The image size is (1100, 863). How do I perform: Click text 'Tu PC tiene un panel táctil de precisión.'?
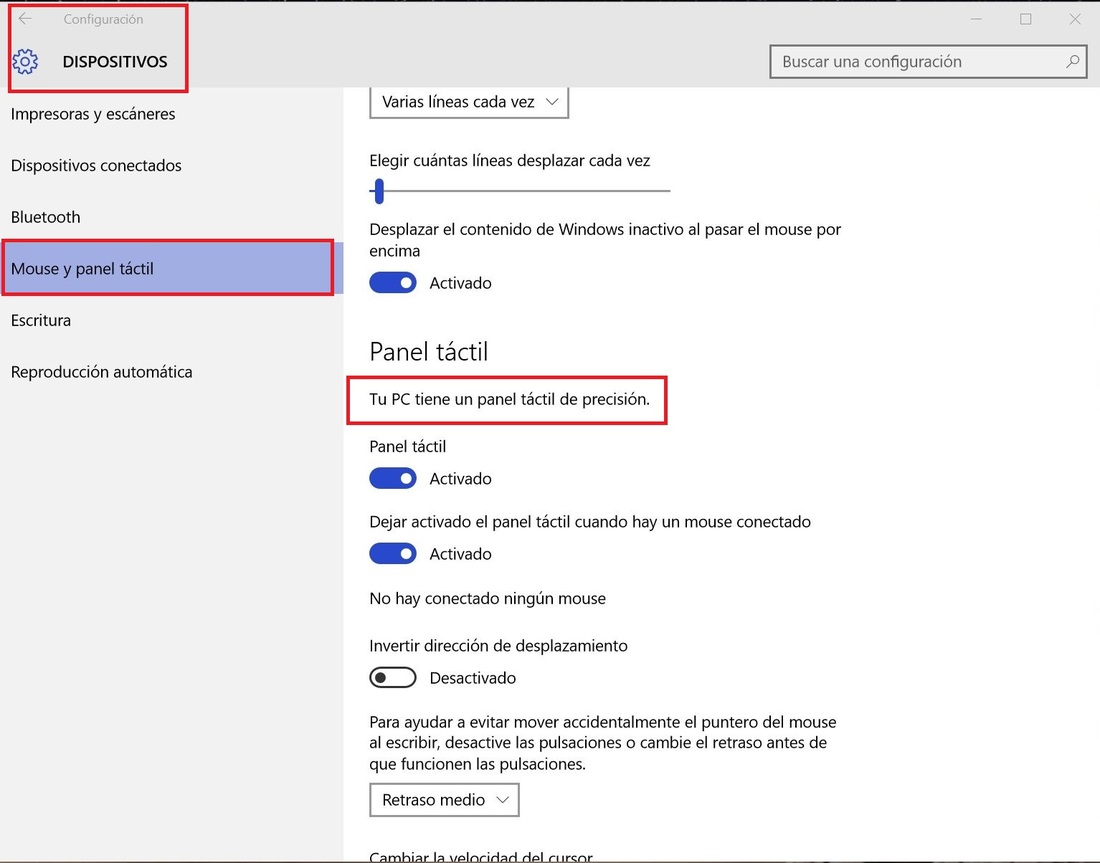pyautogui.click(x=509, y=399)
